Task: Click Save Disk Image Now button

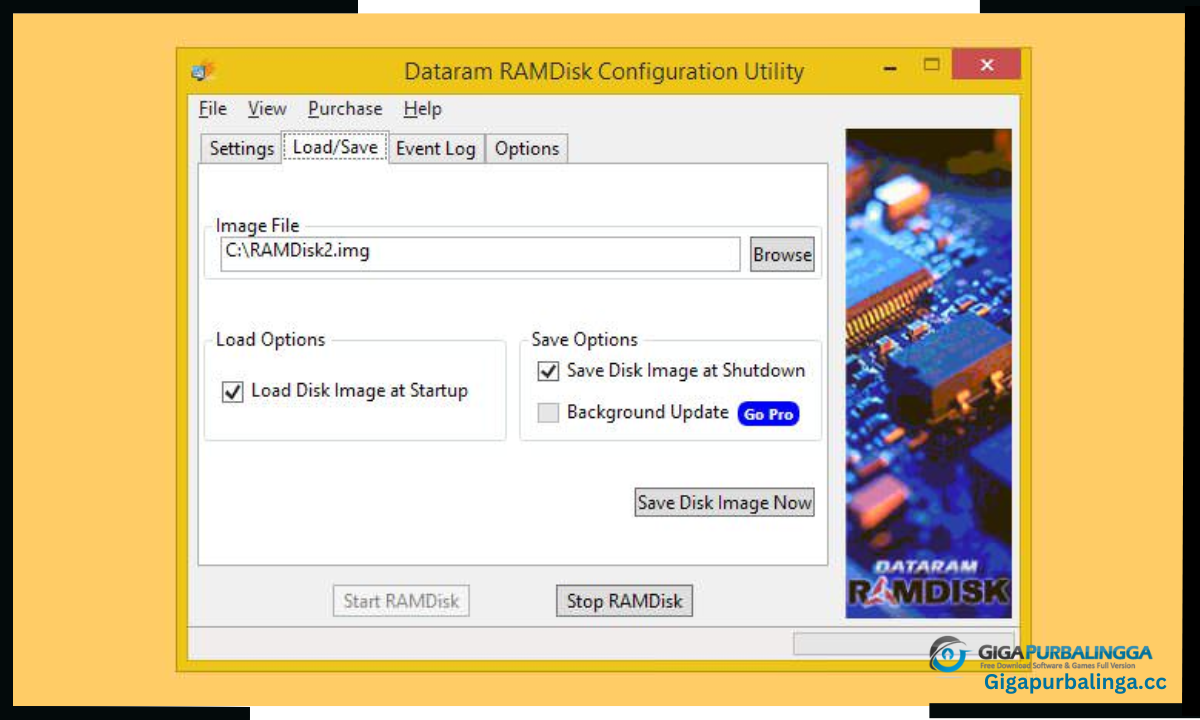Action: [725, 502]
